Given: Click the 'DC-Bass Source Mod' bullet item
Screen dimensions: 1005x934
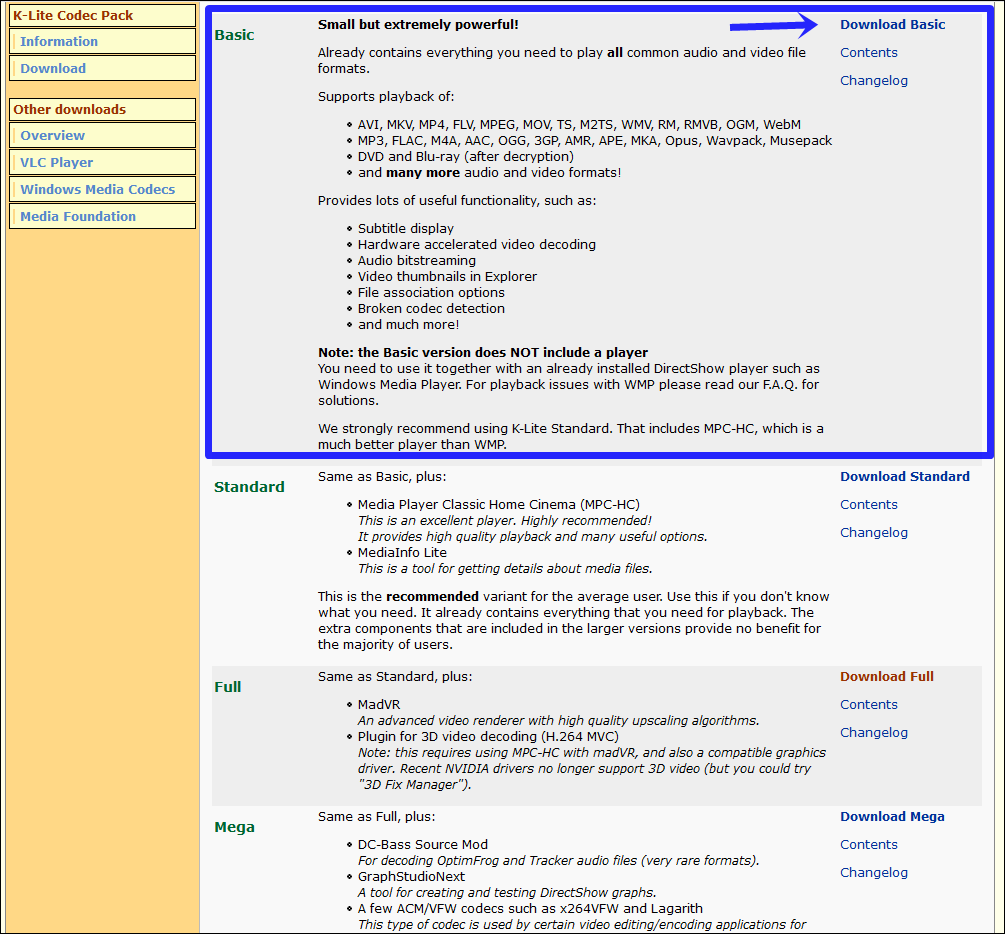Looking at the screenshot, I should (x=423, y=845).
